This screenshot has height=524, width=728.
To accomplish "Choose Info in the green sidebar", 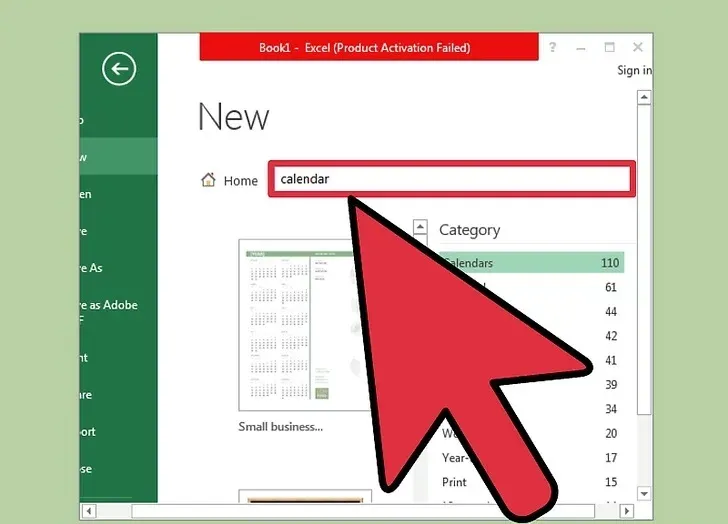I will (x=118, y=120).
